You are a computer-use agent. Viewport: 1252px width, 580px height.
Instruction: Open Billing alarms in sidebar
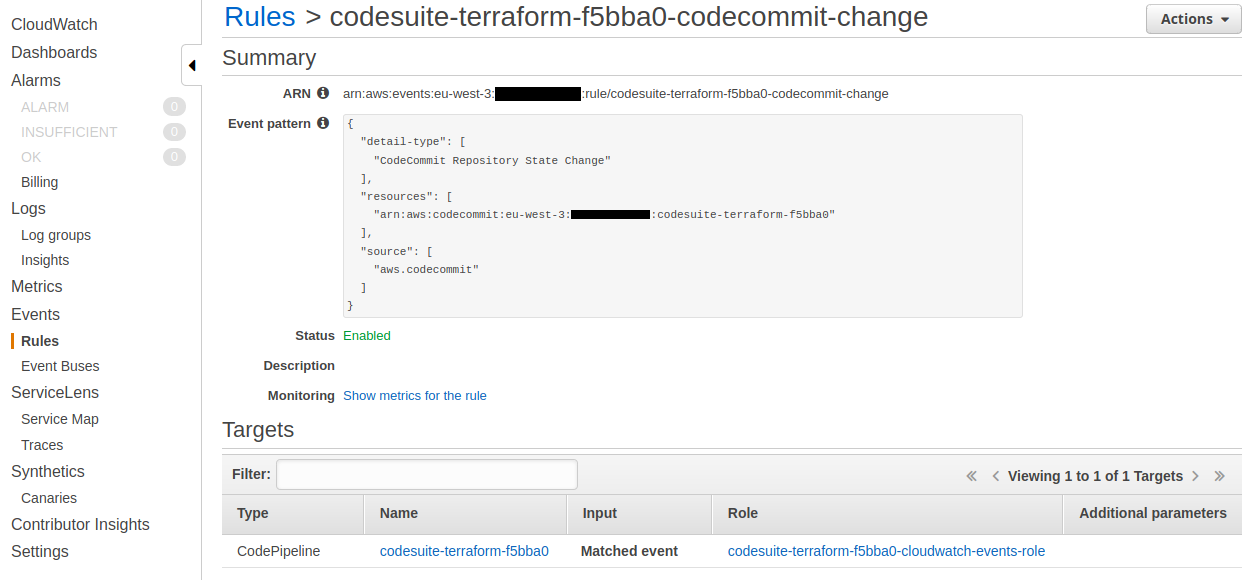pyautogui.click(x=40, y=182)
